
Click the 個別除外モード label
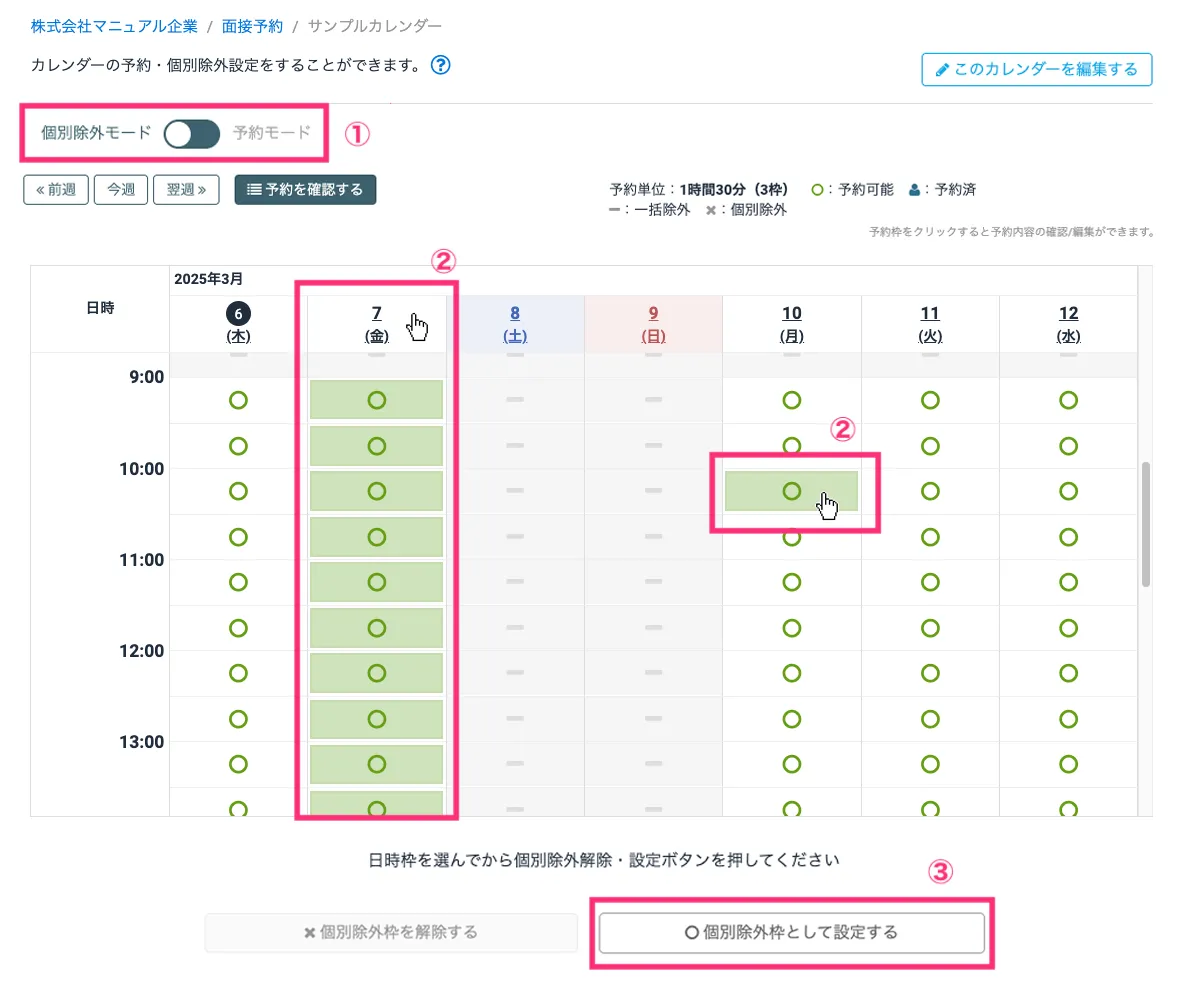point(96,133)
